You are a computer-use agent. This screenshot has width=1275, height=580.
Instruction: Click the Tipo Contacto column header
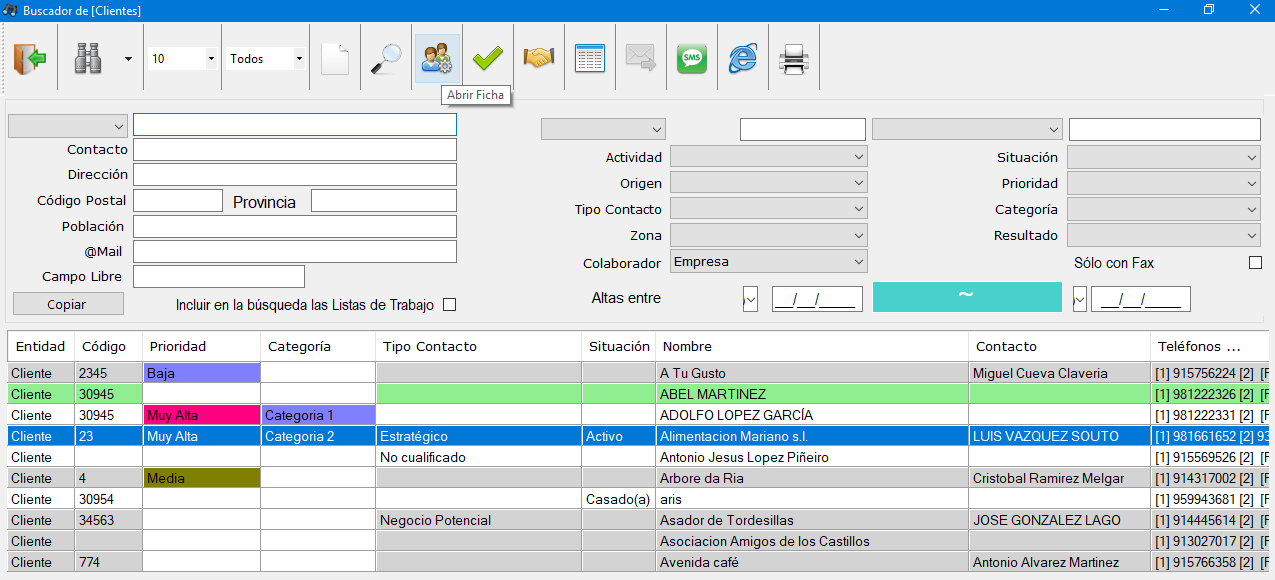tap(479, 346)
